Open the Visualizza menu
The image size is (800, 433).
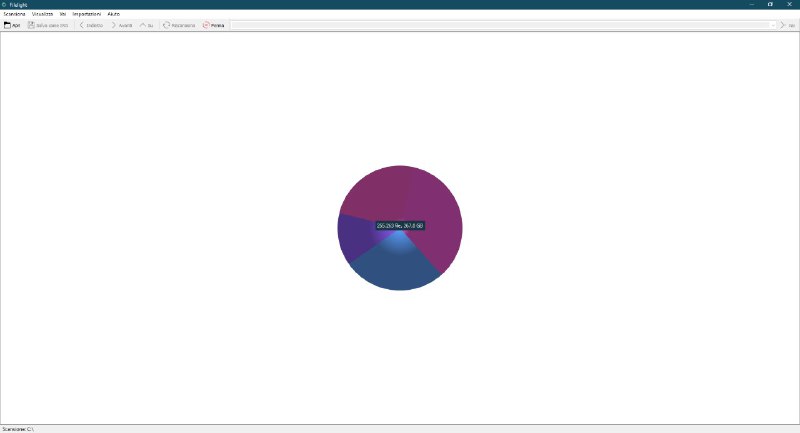point(42,14)
